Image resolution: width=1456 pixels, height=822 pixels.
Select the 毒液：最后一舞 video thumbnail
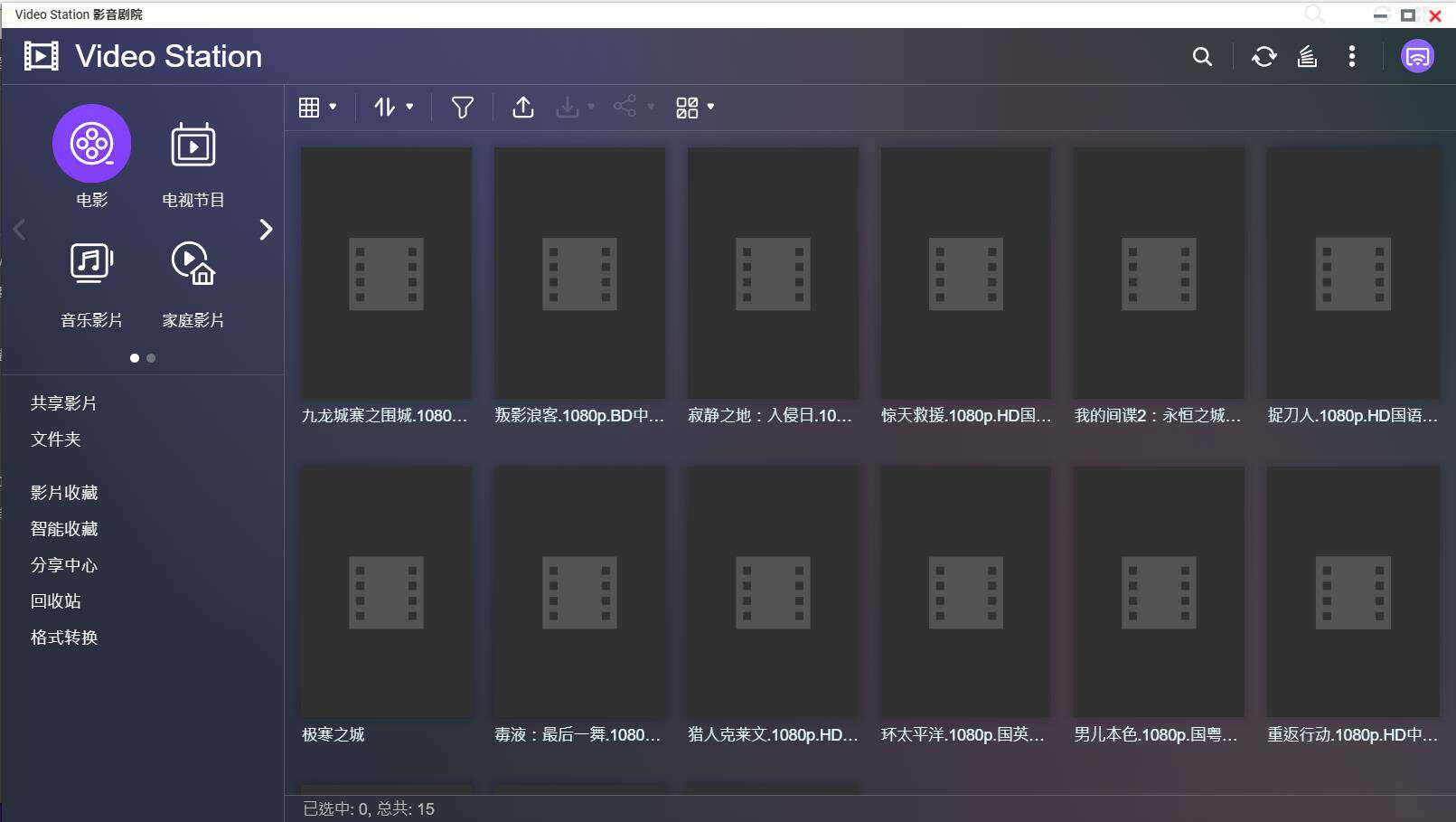pyautogui.click(x=579, y=592)
